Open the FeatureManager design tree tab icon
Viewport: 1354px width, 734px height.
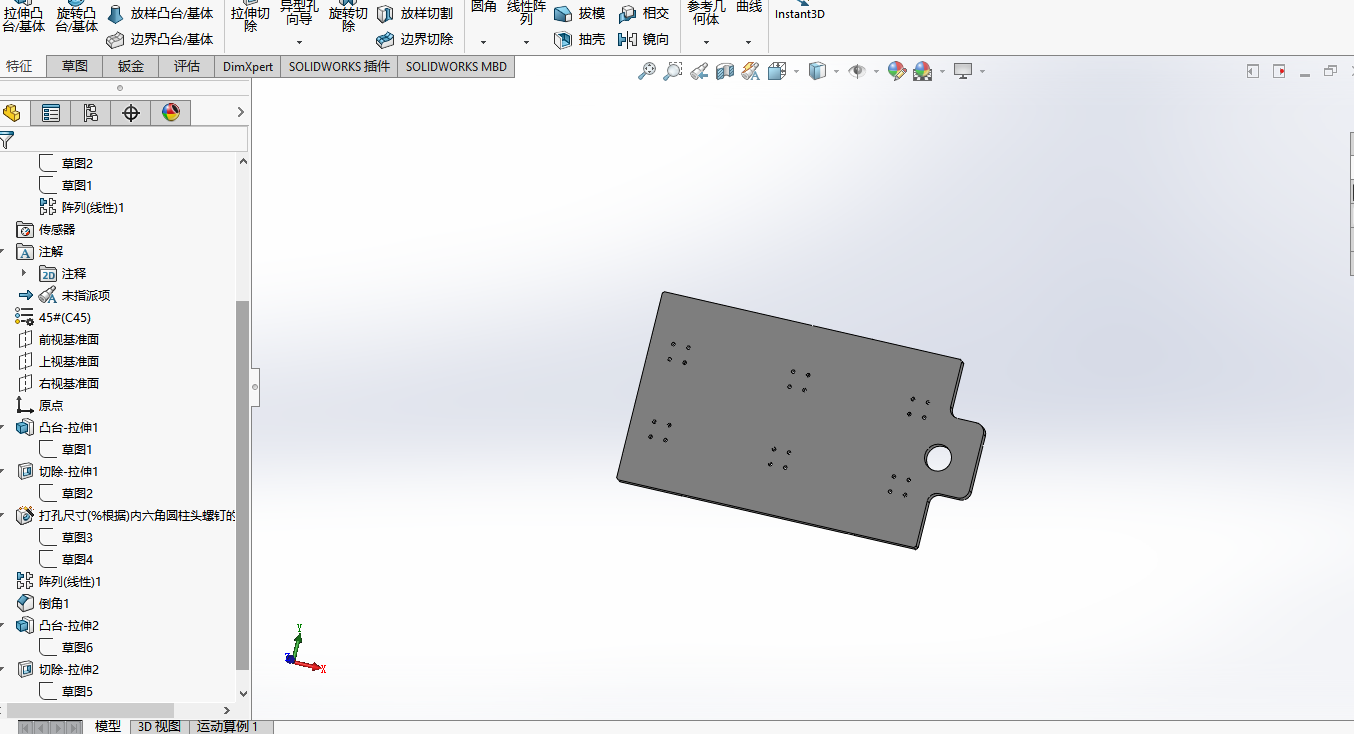click(12, 113)
